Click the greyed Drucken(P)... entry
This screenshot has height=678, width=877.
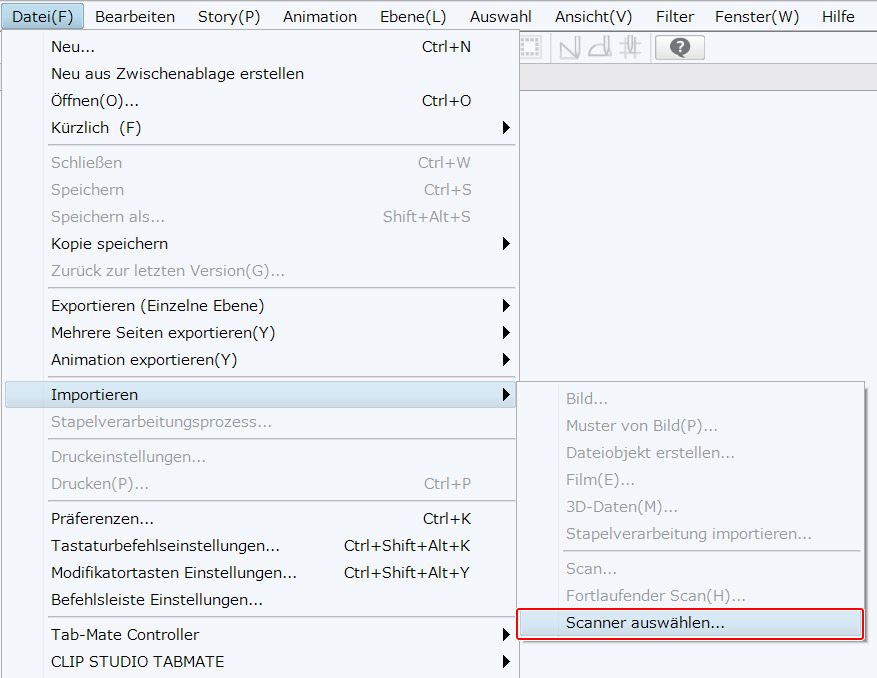[x=260, y=484]
